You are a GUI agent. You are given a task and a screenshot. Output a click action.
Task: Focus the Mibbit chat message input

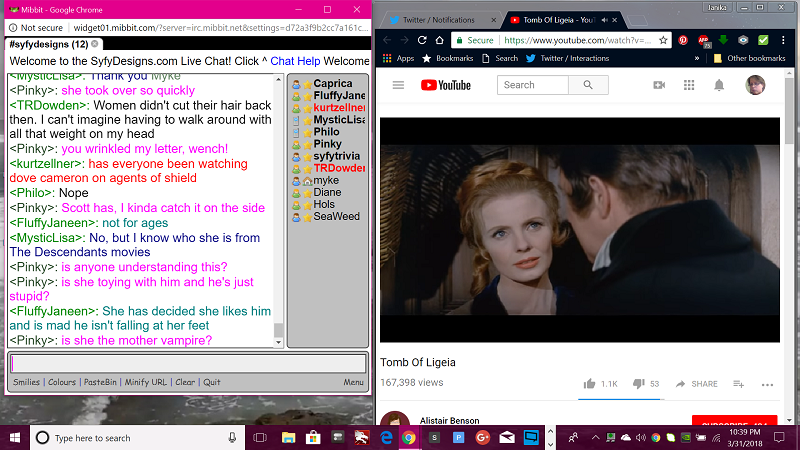point(188,363)
